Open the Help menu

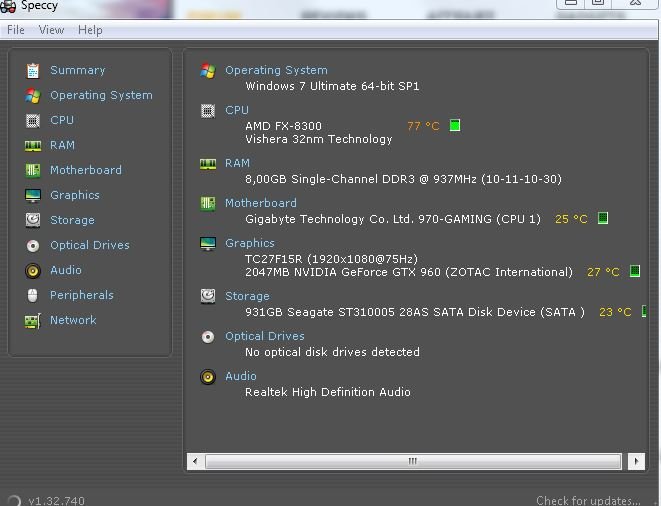(90, 30)
